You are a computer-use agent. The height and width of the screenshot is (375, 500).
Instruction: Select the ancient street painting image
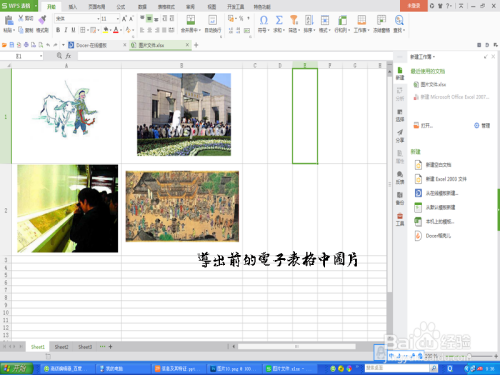(182, 206)
